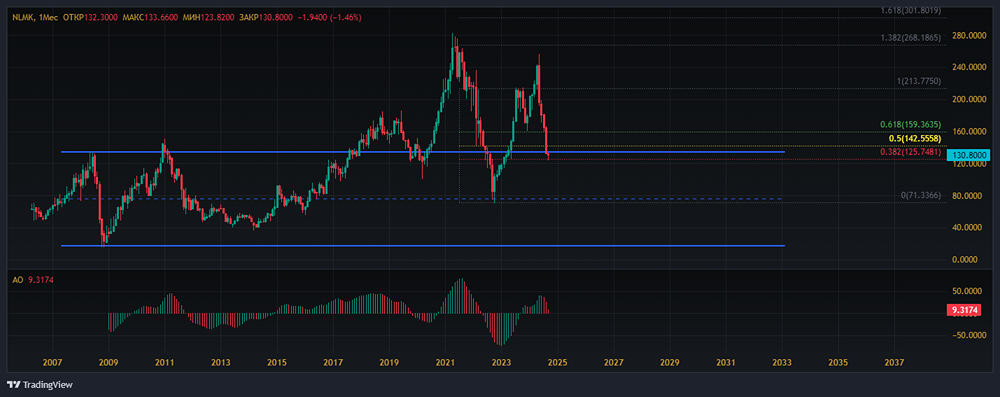Click the 2019 time axis label
Viewport: 1000px width, 397px height.
point(388,362)
